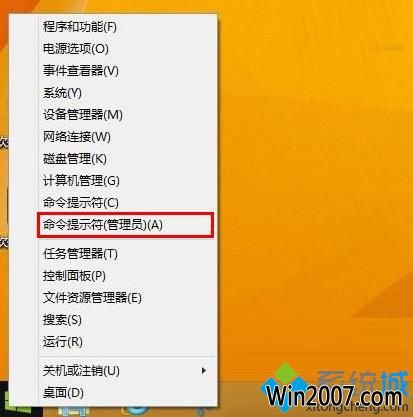Open the blue taskbar browser icon
Viewport: 413px width, 417px height.
coord(135,411)
